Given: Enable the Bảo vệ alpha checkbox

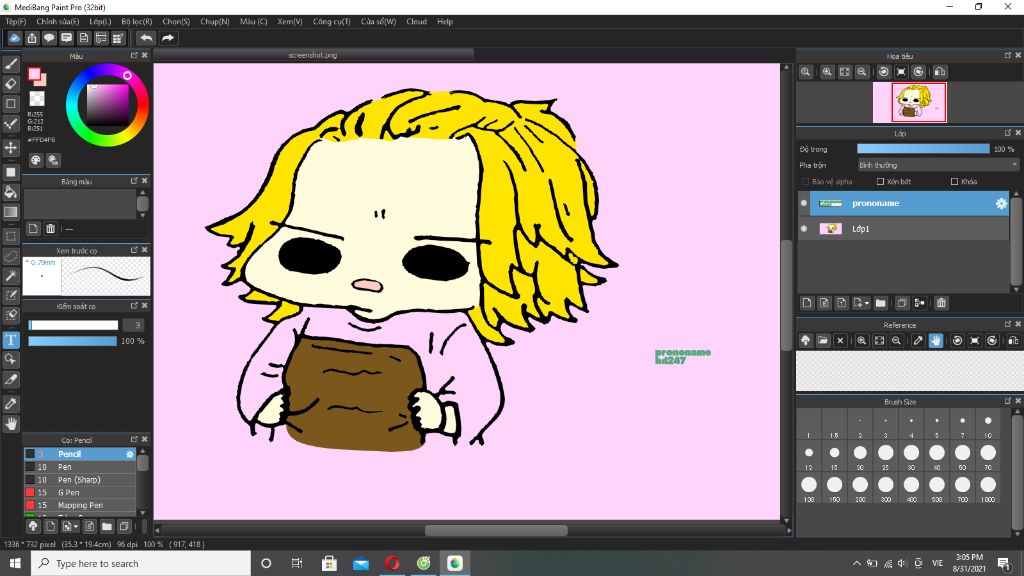Looking at the screenshot, I should 805,182.
